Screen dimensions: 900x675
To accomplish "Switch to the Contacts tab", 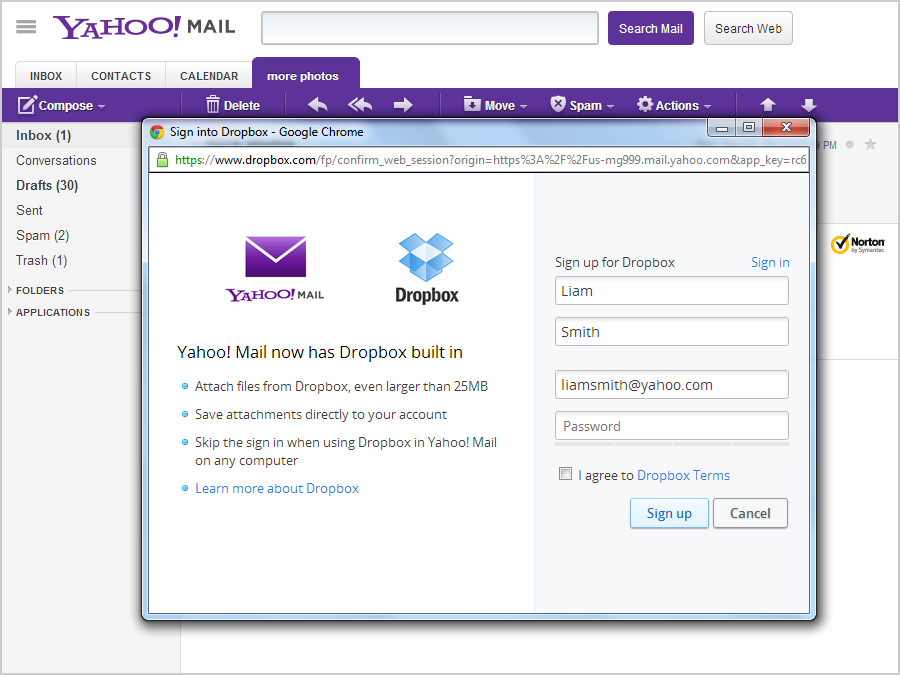I will pyautogui.click(x=121, y=76).
